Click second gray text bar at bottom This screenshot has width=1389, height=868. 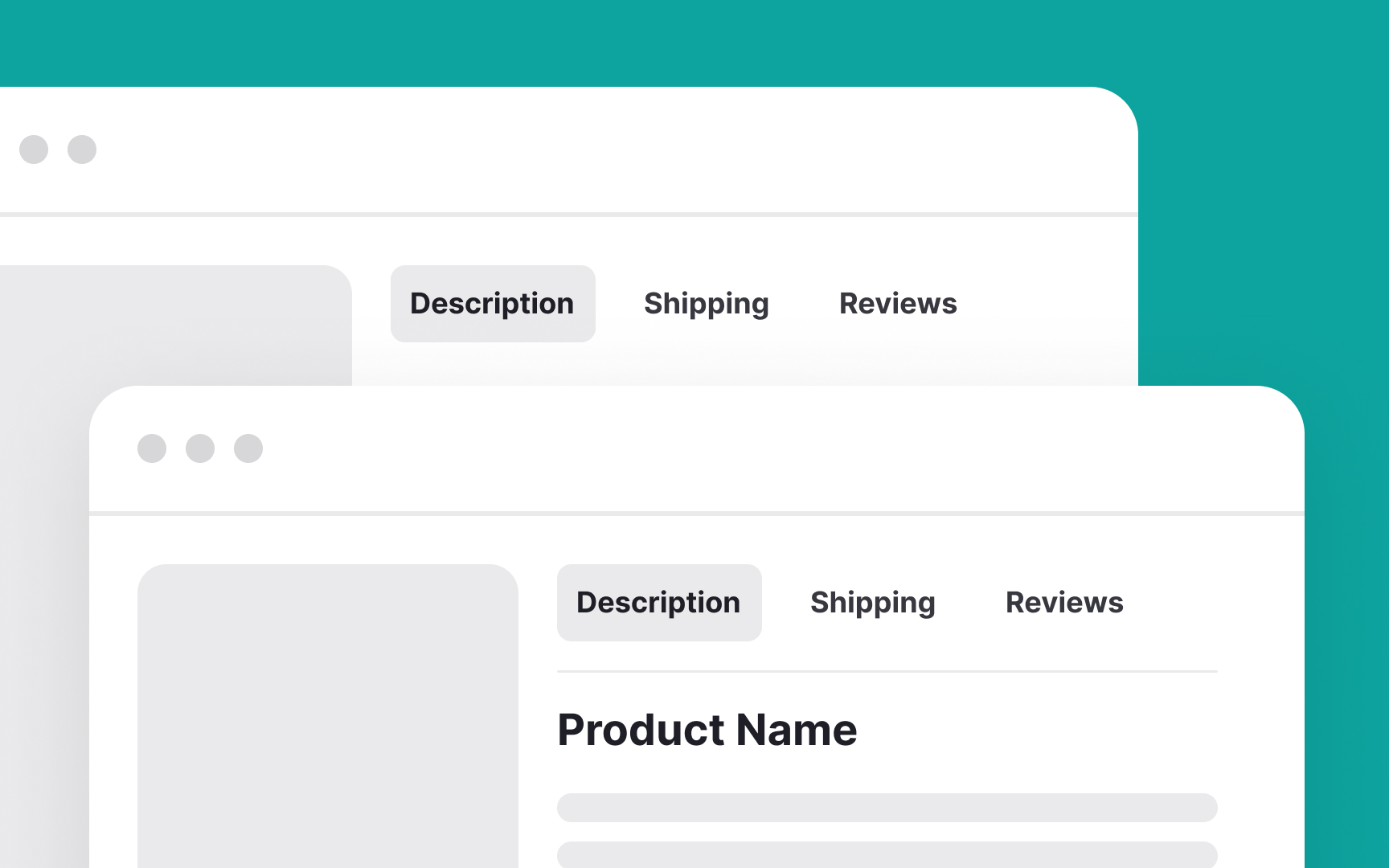[887, 854]
